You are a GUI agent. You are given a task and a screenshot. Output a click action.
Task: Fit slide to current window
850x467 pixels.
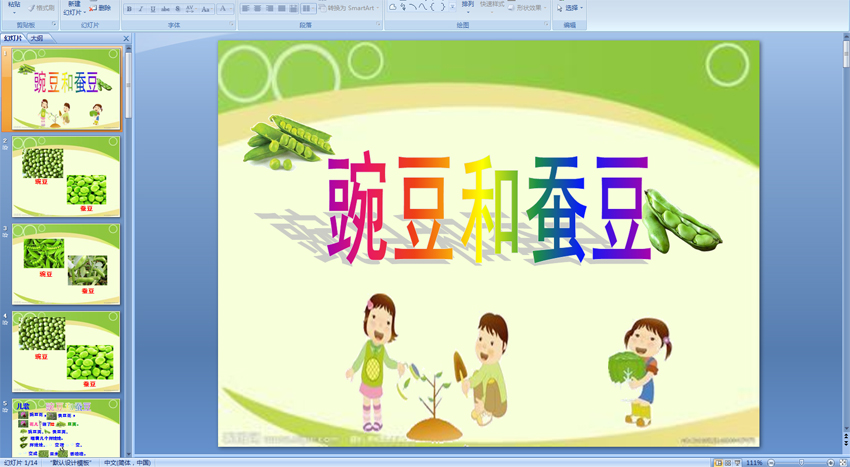(843, 463)
